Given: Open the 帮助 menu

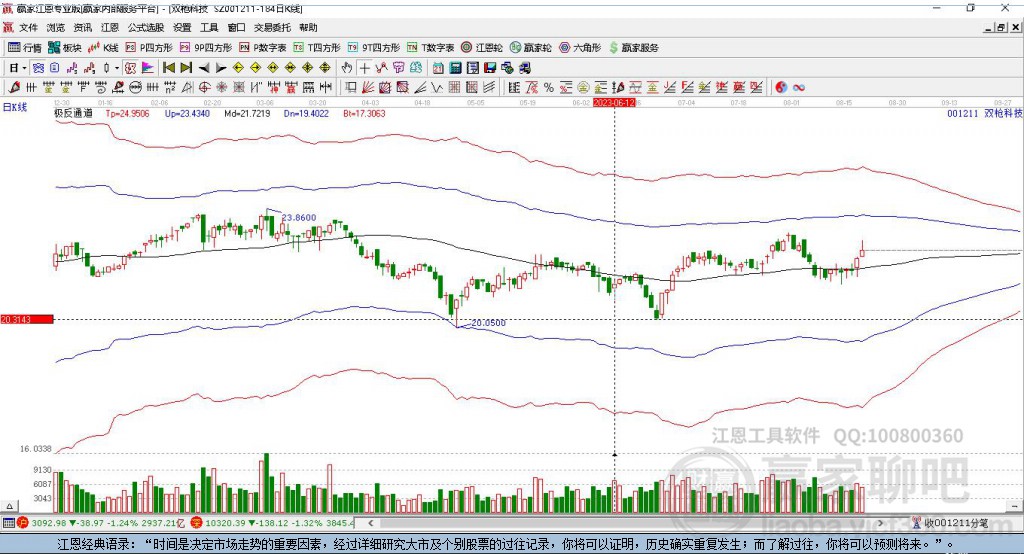Looking at the screenshot, I should 308,27.
